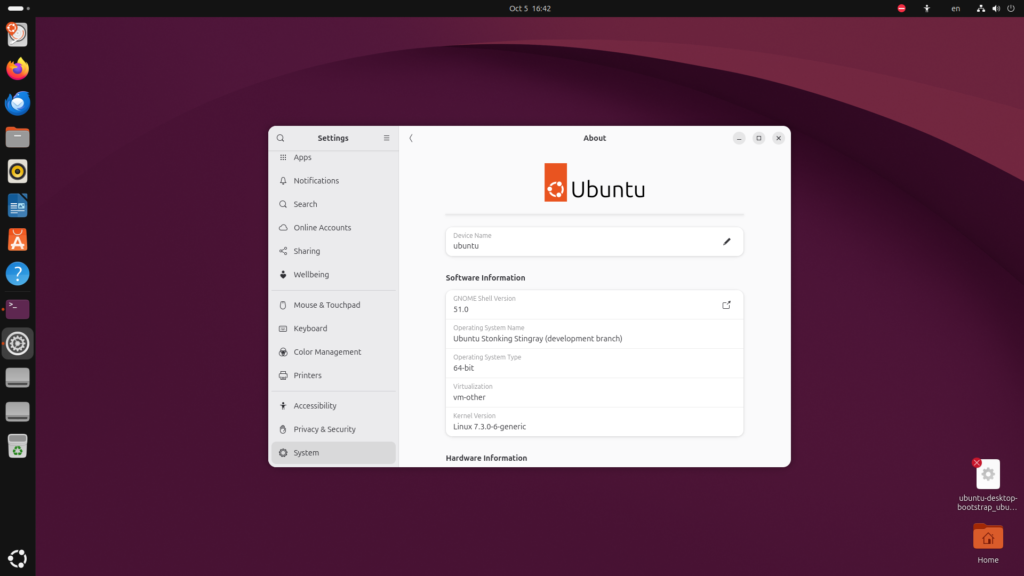Open the Home folder on desktop
1024x576 pixels.
pyautogui.click(x=987, y=543)
